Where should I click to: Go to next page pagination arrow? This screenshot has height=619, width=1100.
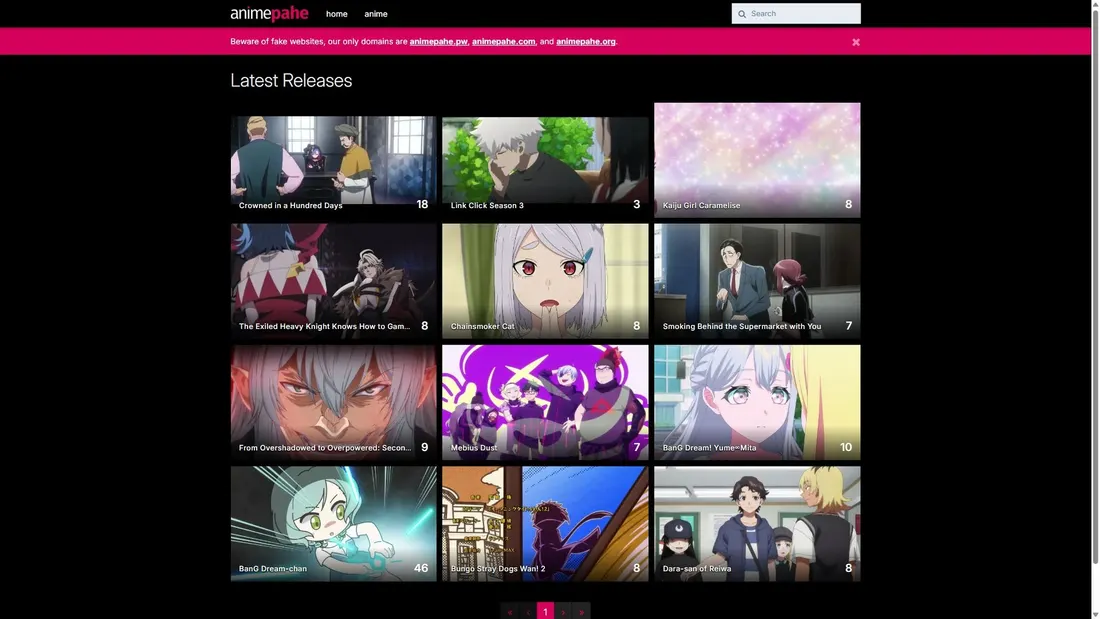[563, 612]
